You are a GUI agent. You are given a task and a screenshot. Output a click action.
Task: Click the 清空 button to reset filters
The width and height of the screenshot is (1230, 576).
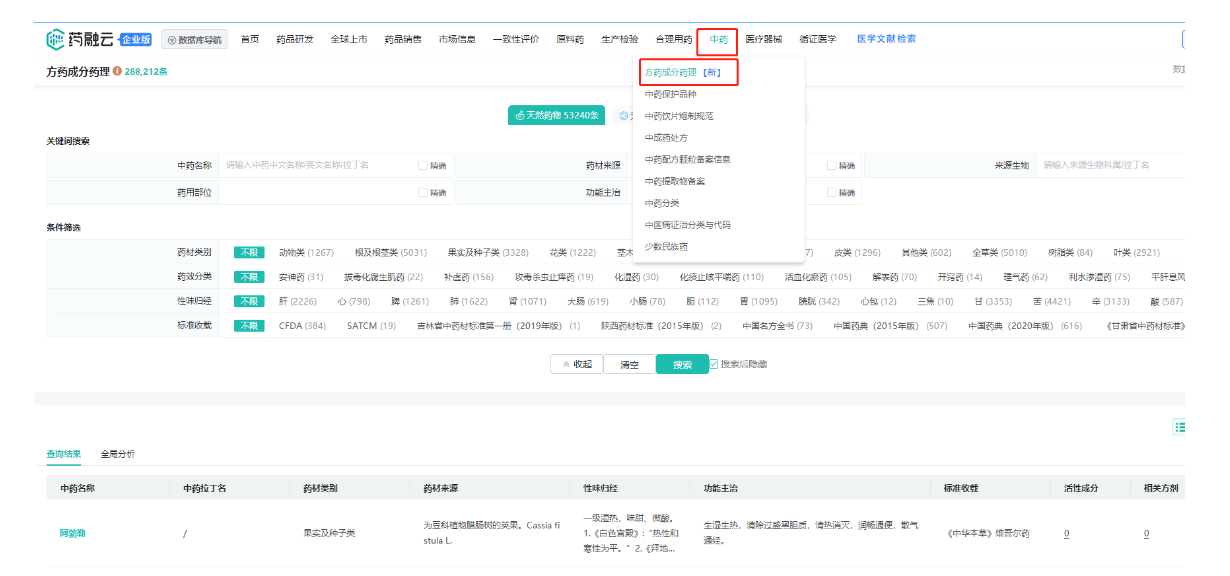pos(629,365)
